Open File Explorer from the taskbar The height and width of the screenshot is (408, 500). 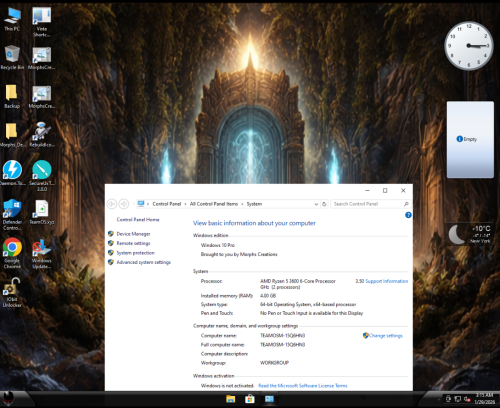[230, 399]
